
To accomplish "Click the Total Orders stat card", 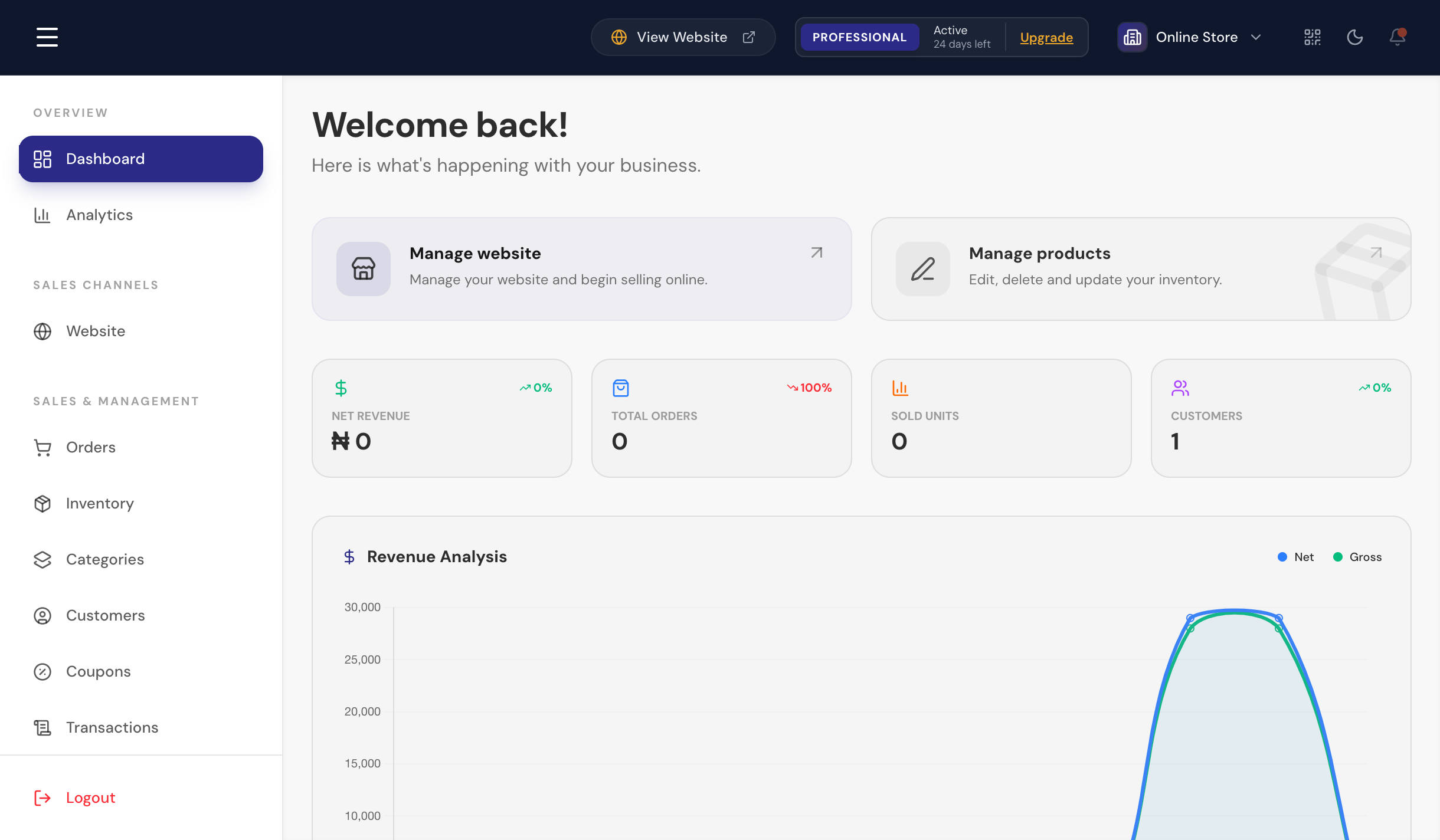I will [x=722, y=418].
